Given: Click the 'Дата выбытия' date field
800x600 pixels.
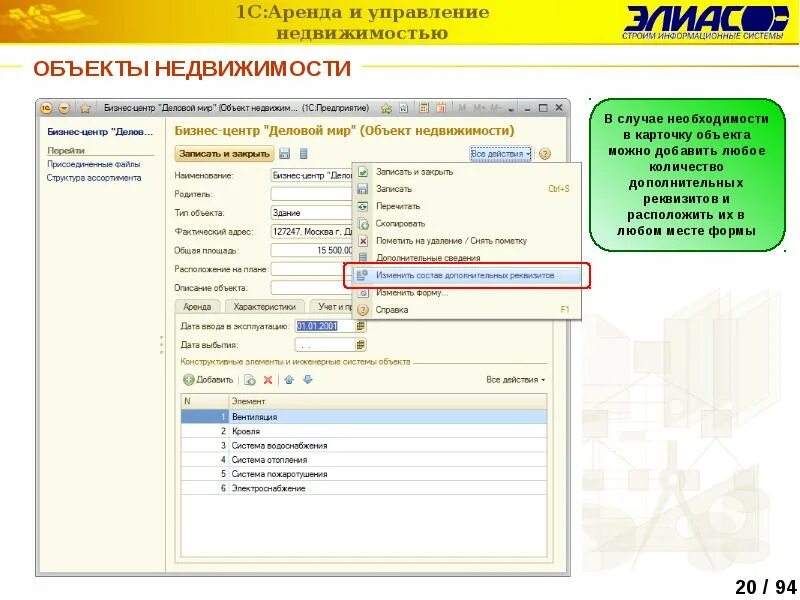Looking at the screenshot, I should [324, 345].
